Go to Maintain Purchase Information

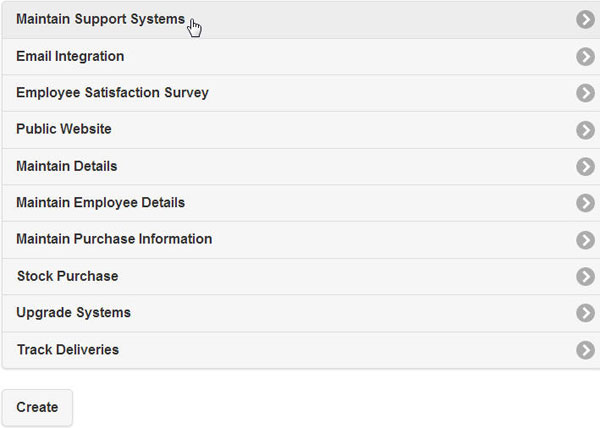coord(114,240)
